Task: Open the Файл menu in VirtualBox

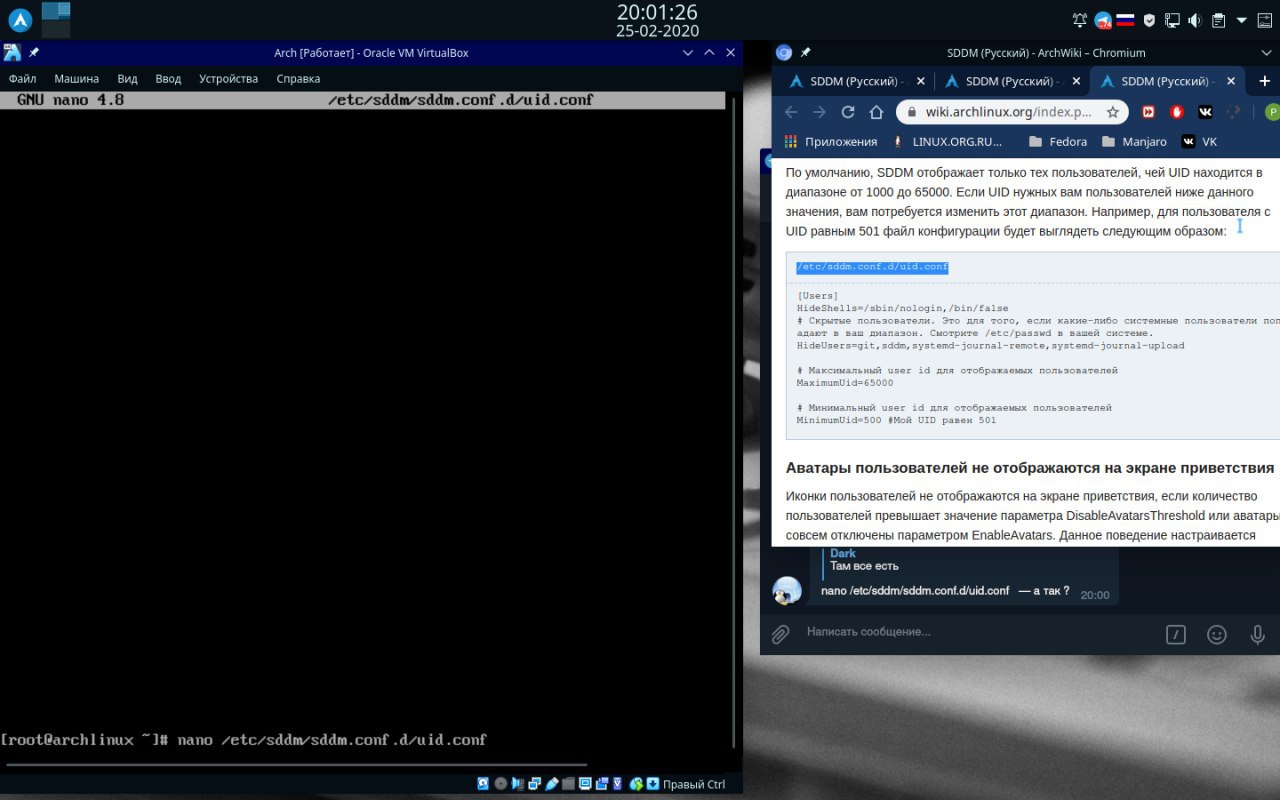Action: click(x=22, y=78)
